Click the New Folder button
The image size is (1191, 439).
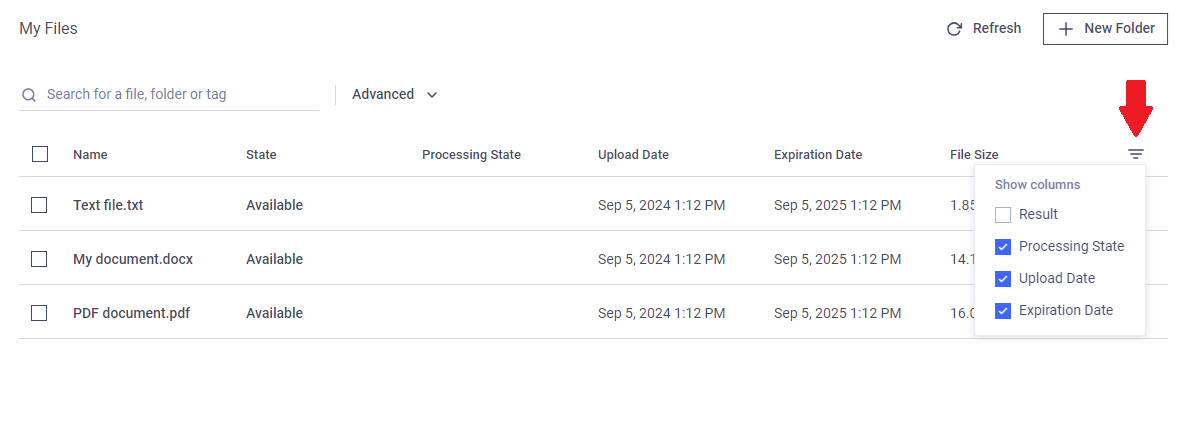tap(1105, 29)
